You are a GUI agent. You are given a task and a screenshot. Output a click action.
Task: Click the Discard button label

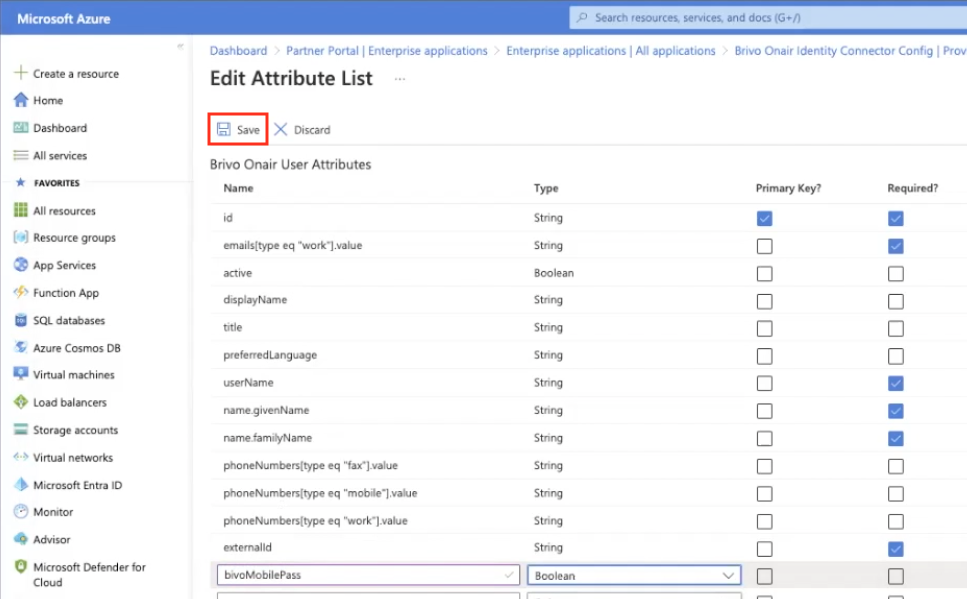(312, 130)
